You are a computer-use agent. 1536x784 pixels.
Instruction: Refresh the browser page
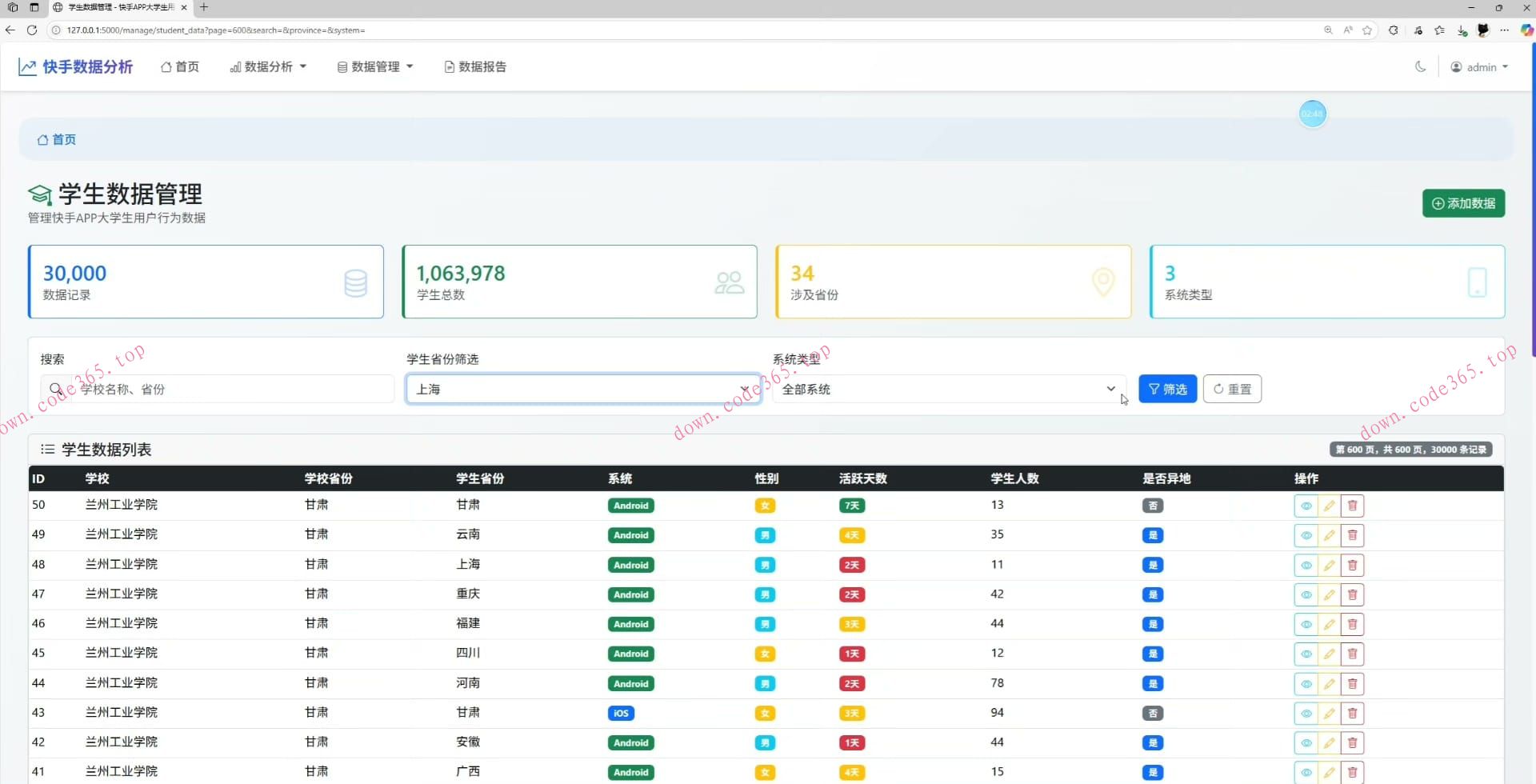point(32,30)
